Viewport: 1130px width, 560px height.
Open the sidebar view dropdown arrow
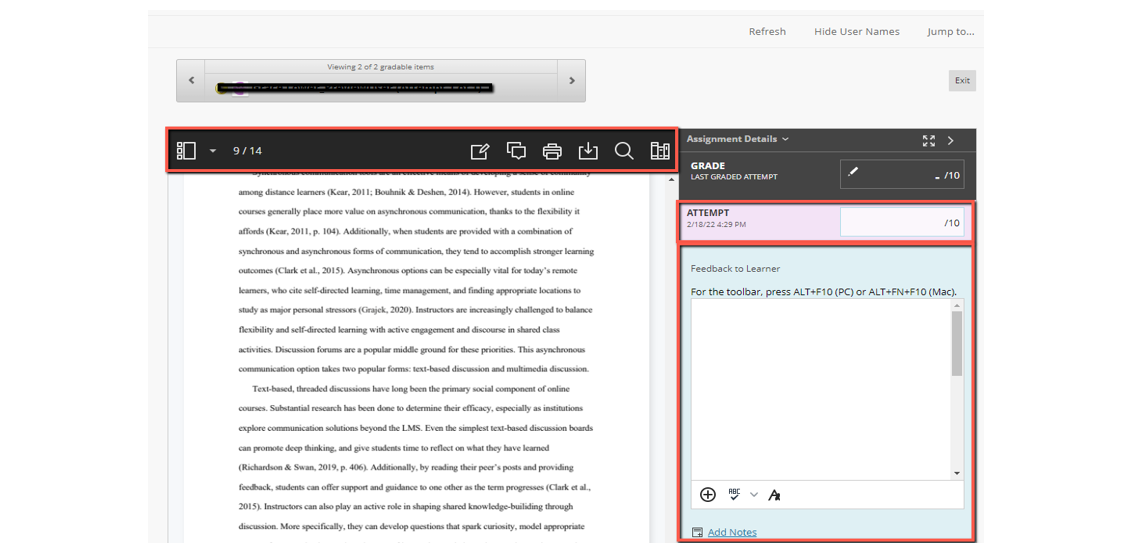coord(213,151)
